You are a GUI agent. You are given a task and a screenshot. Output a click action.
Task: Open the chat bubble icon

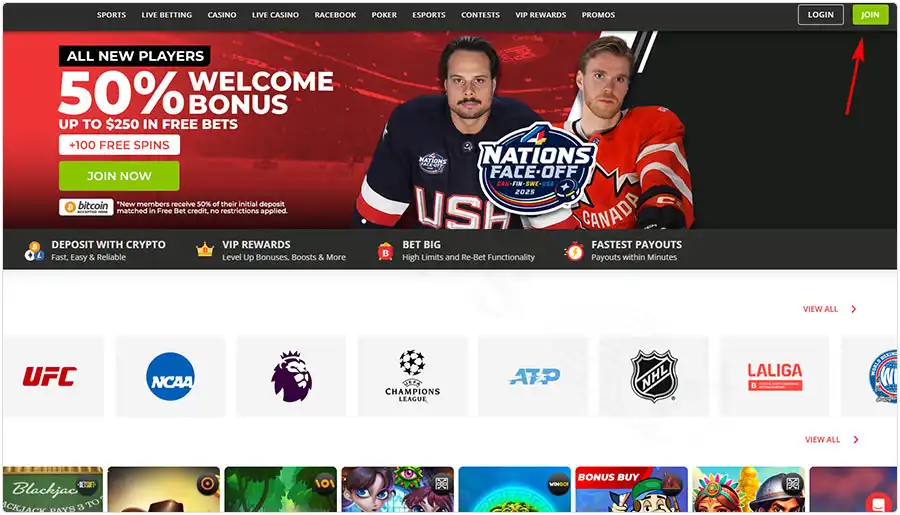coord(878,504)
